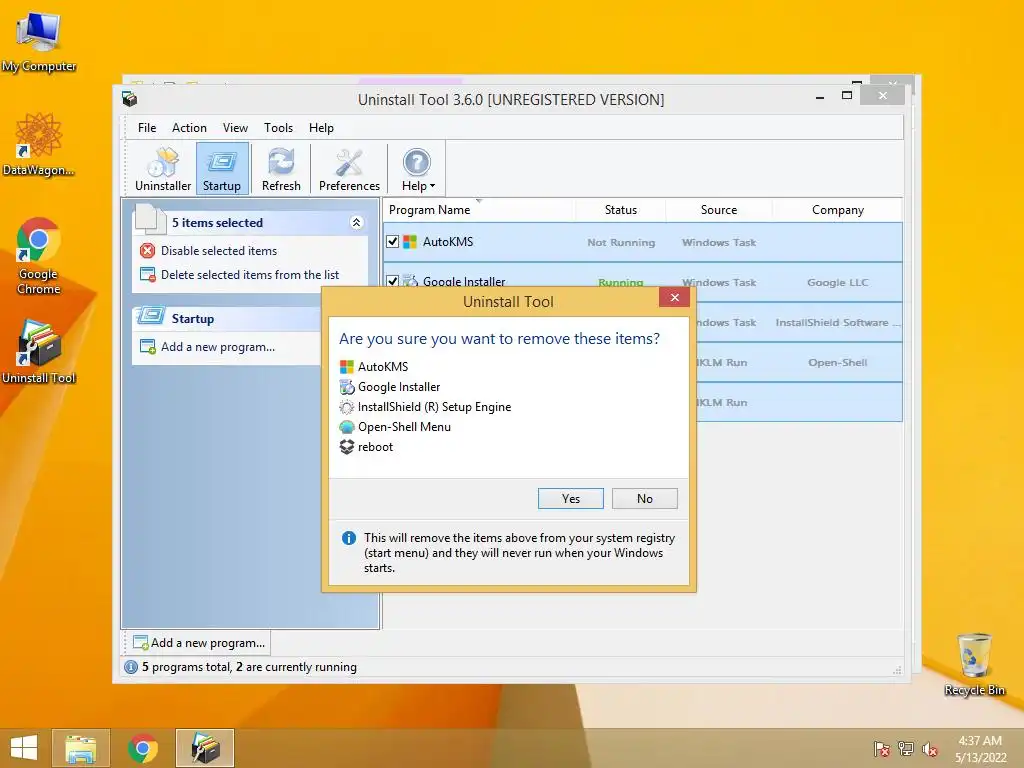Click the status bar info icon
1024x768 pixels.
[x=131, y=667]
